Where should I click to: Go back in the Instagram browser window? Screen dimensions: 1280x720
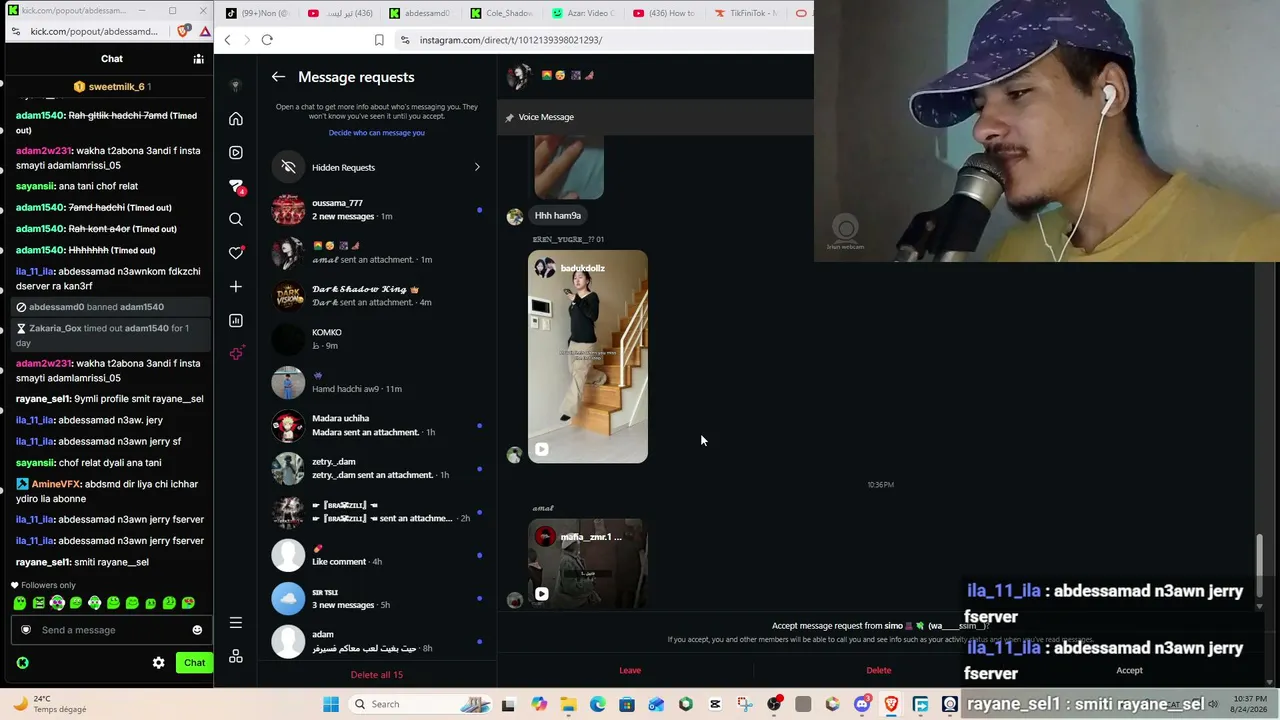[x=228, y=40]
